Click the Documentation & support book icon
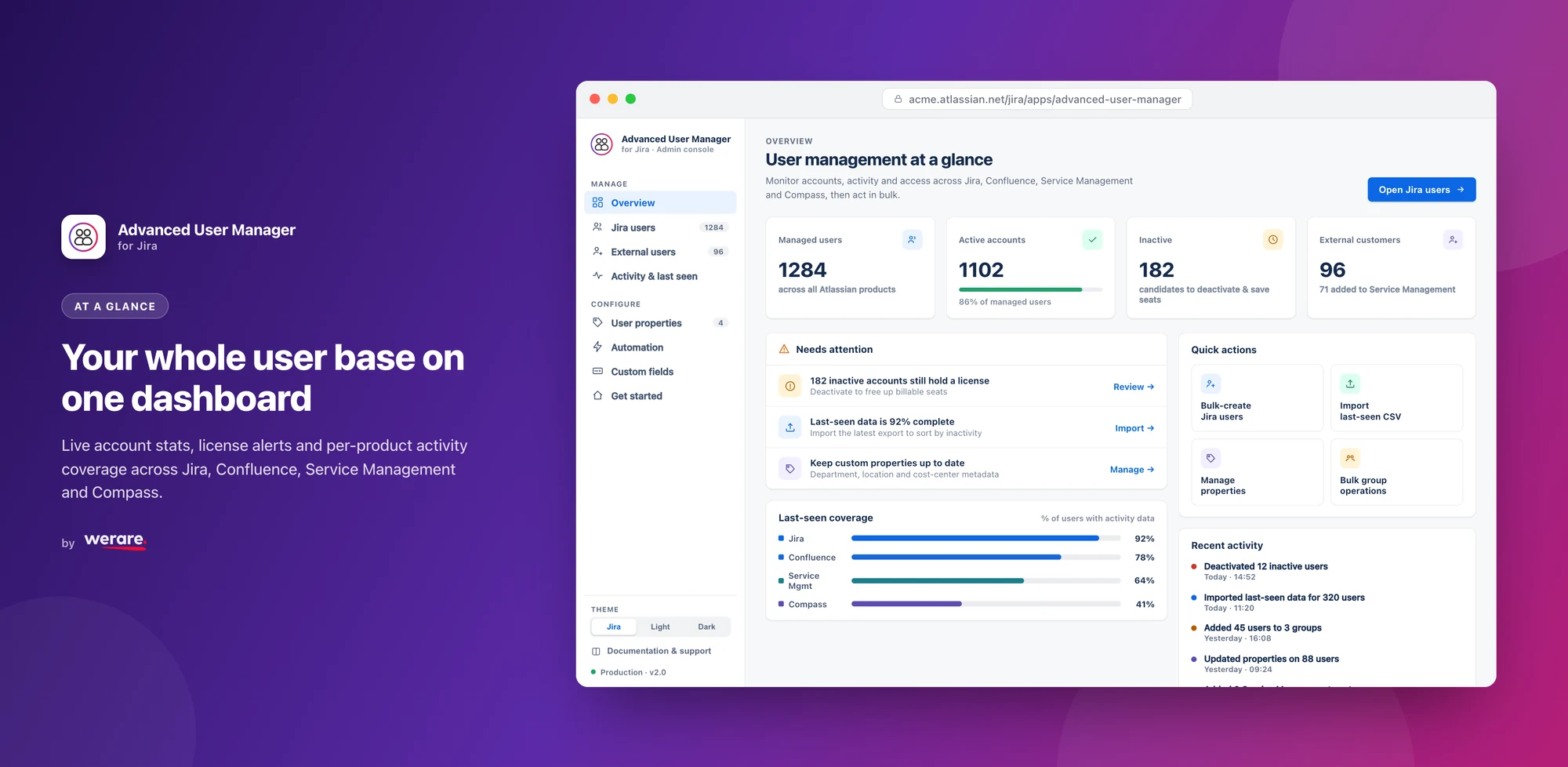Image resolution: width=1568 pixels, height=767 pixels. pos(596,651)
